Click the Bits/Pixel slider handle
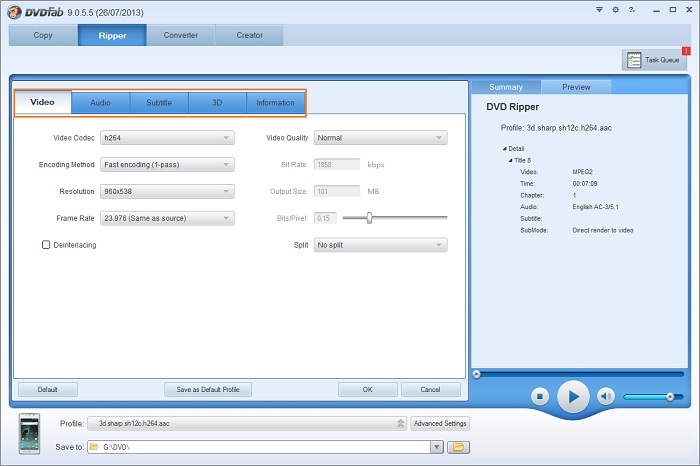This screenshot has height=466, width=700. (370, 218)
